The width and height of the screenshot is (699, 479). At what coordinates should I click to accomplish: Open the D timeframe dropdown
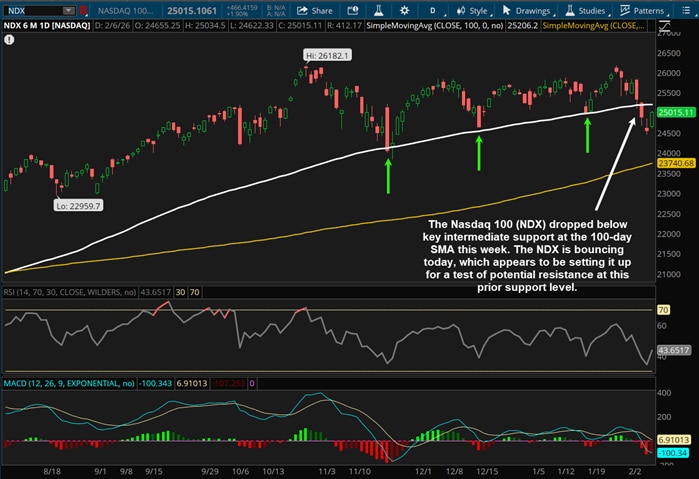pyautogui.click(x=433, y=11)
